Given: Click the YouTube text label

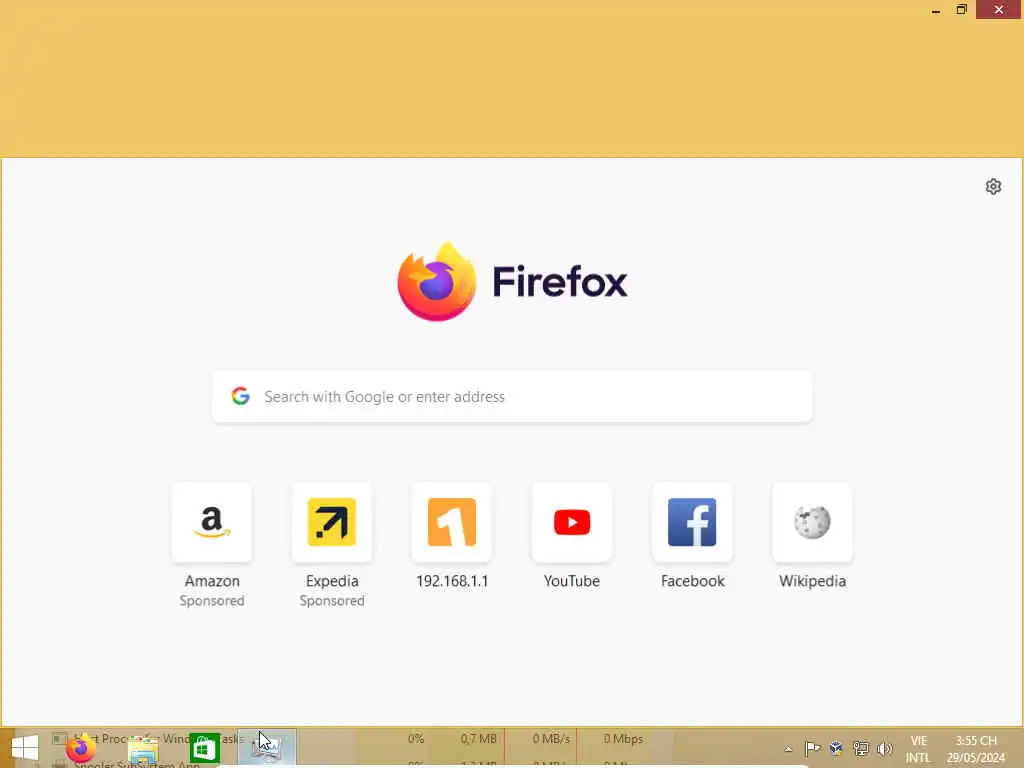Looking at the screenshot, I should [571, 581].
